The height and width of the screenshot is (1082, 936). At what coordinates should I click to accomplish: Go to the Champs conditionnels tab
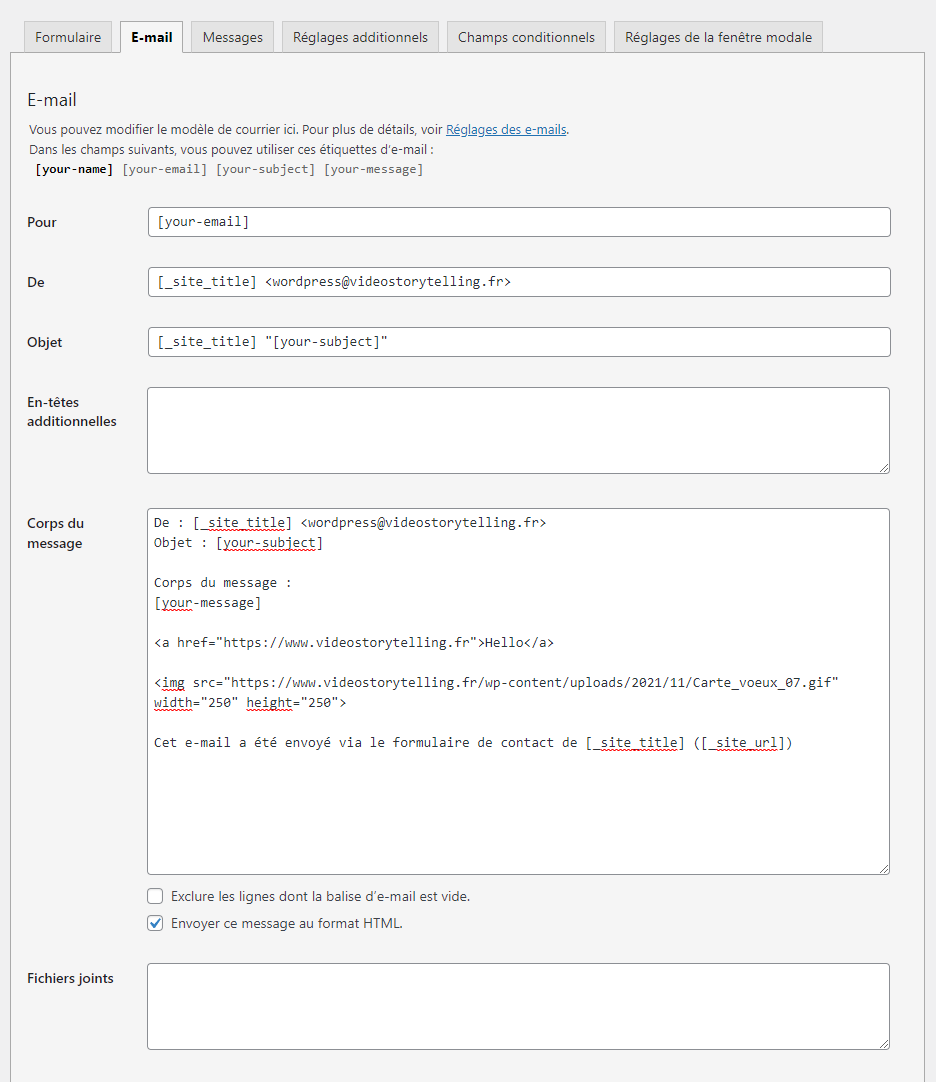[x=526, y=37]
